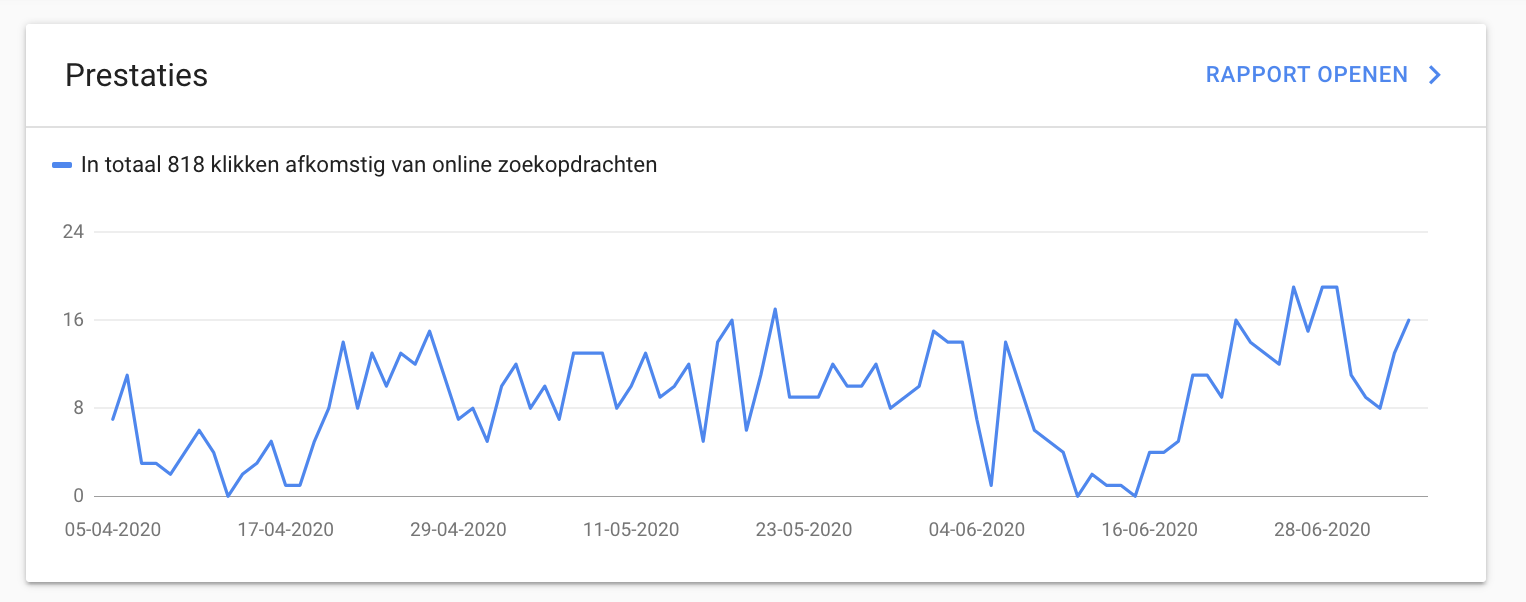Click the 24 value on the y-axis

[74, 231]
